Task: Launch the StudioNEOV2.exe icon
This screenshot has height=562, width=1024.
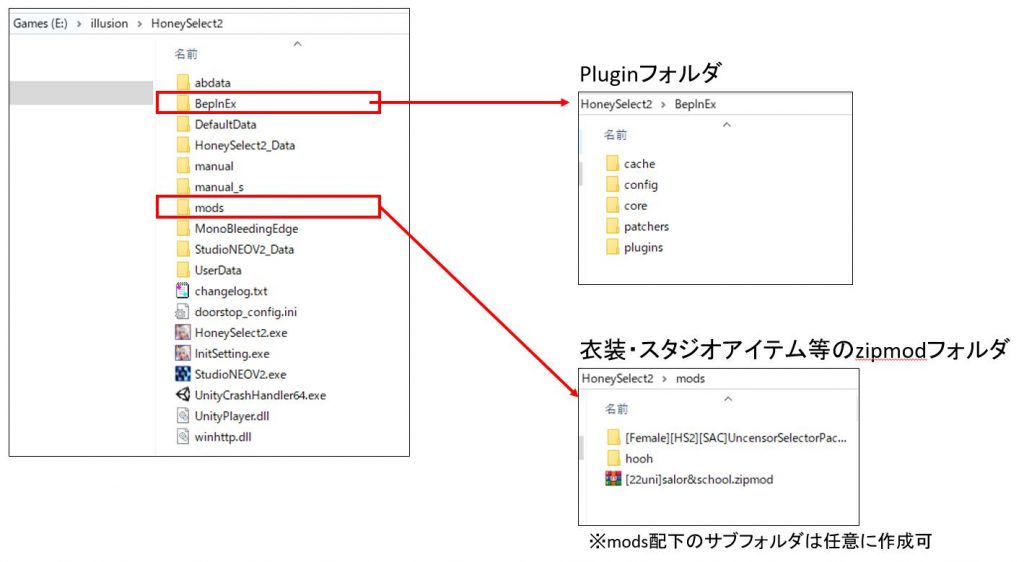Action: [x=183, y=374]
